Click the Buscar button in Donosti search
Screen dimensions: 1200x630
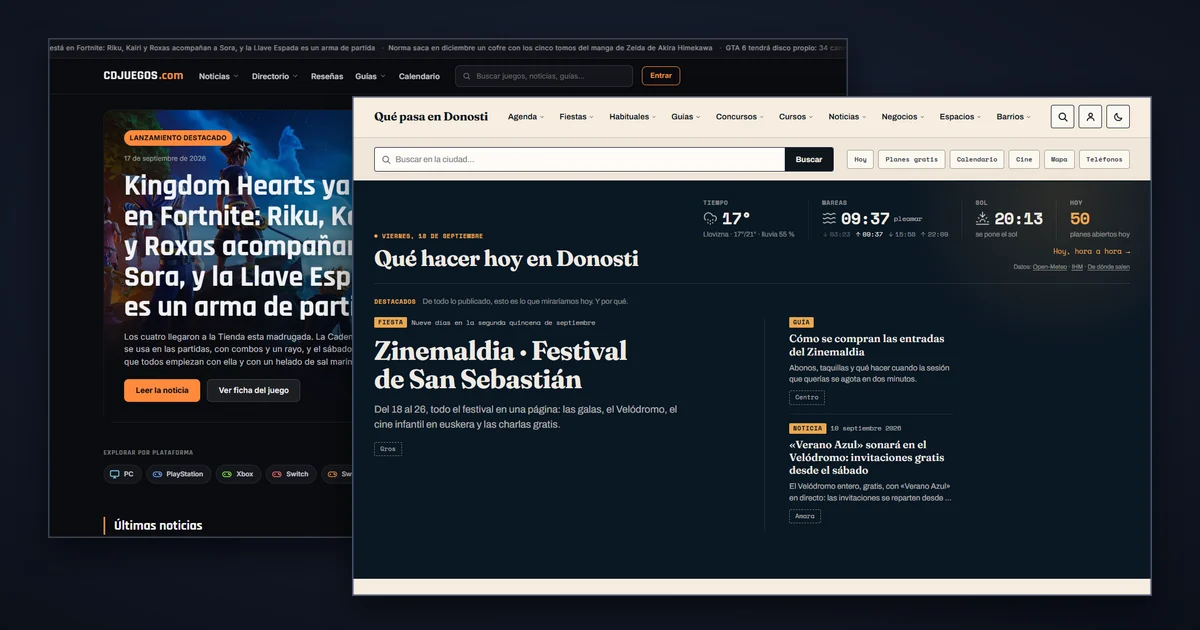coord(809,159)
